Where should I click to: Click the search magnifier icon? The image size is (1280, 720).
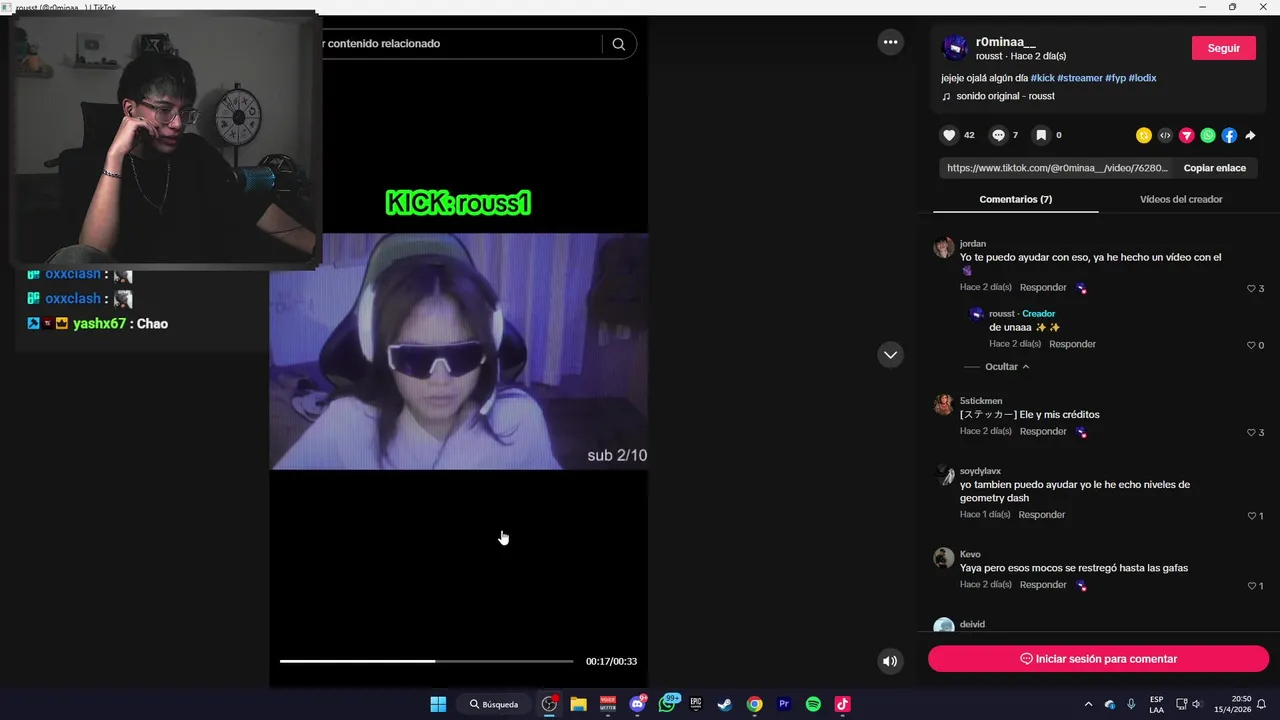click(619, 44)
